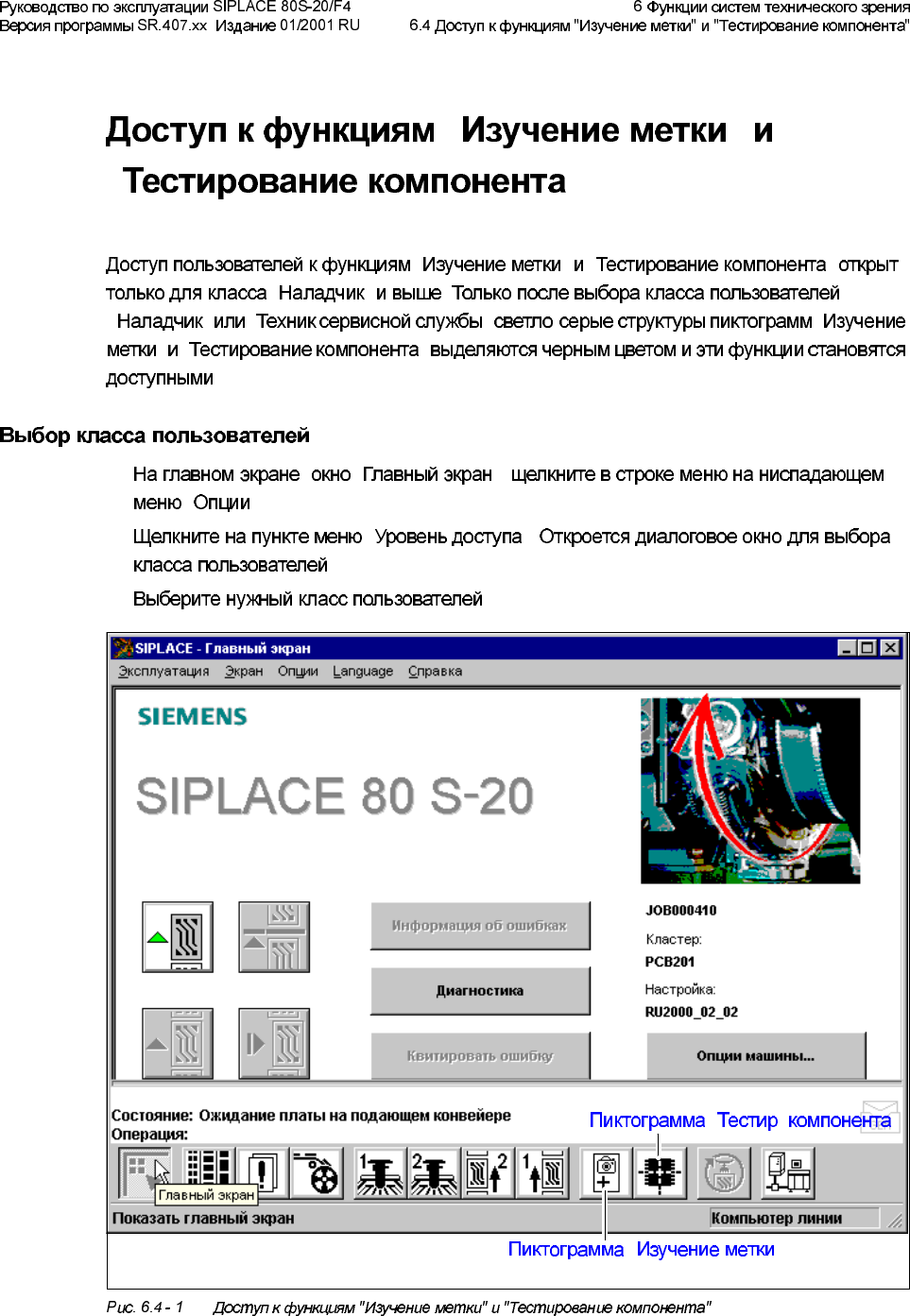Select the feeder tape reel icon
Viewport: 910px width, 1316px height.
317,1173
